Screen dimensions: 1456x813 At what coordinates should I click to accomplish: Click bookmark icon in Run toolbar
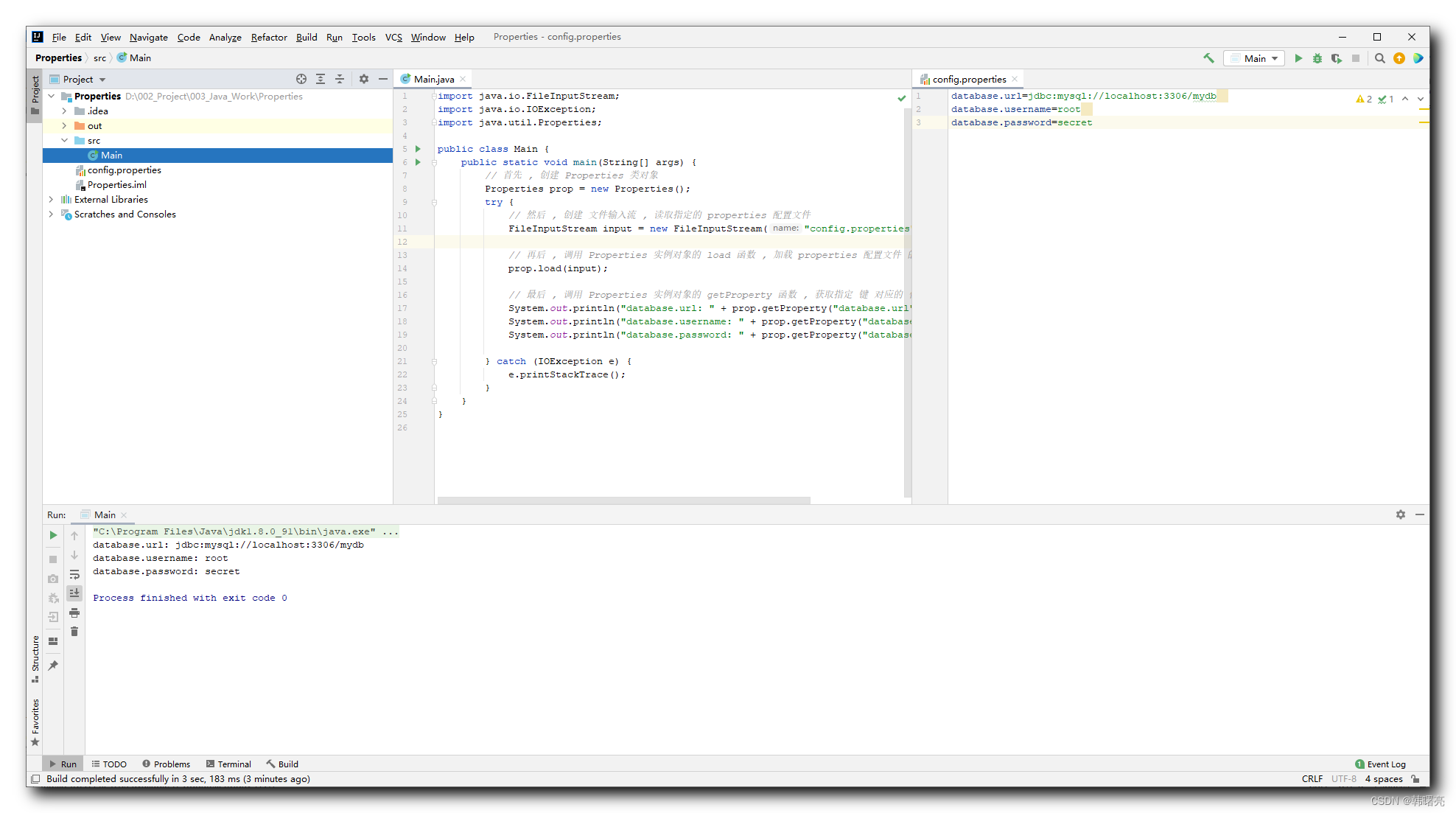54,665
